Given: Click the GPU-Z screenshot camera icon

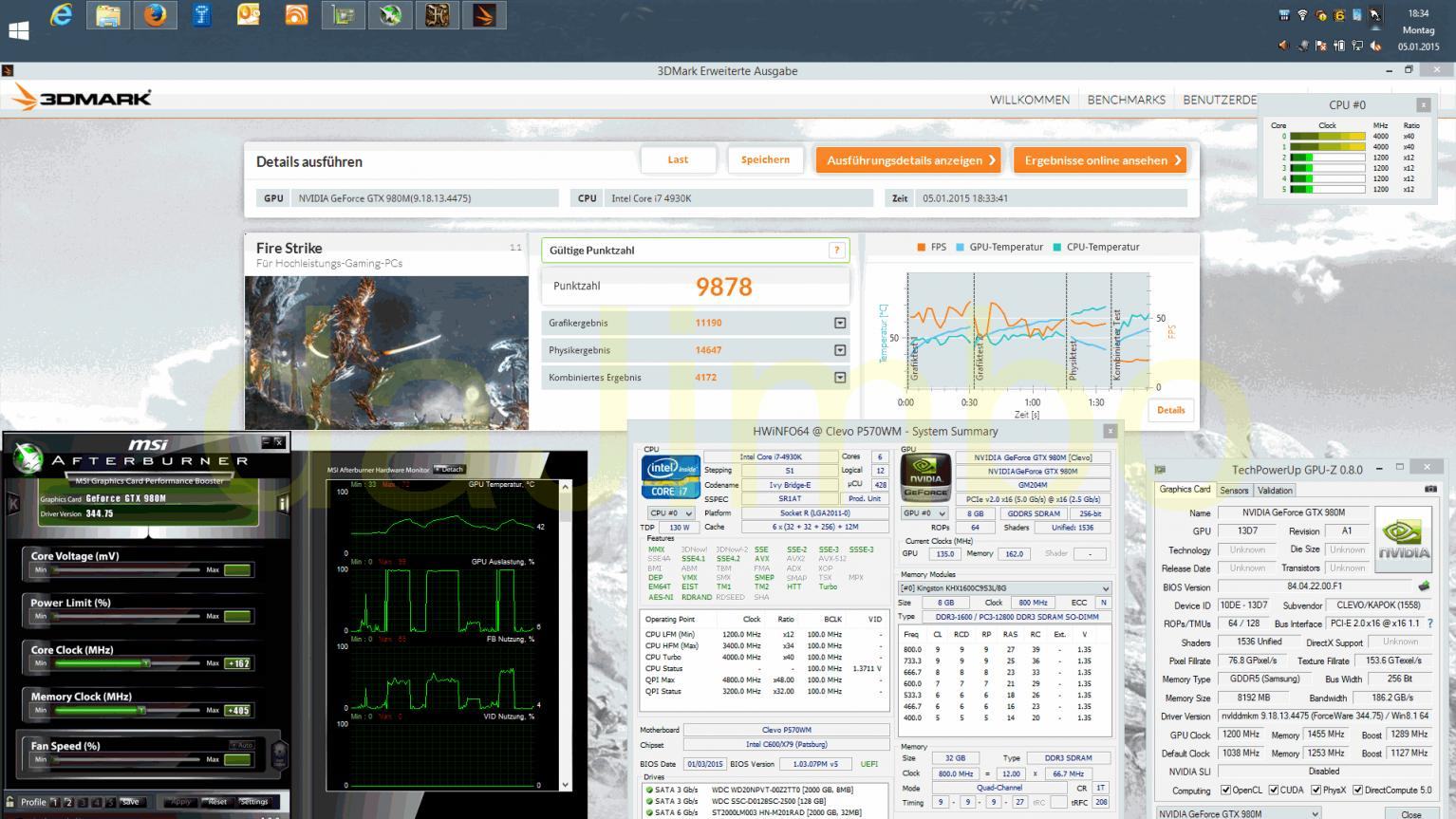Looking at the screenshot, I should [x=1430, y=490].
